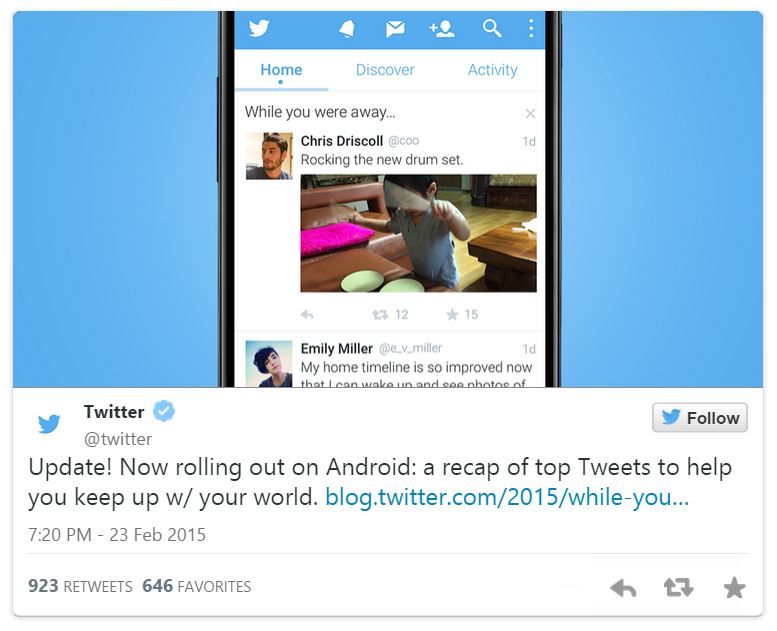Select the Home tab
Screen dimensions: 777x631
281,70
